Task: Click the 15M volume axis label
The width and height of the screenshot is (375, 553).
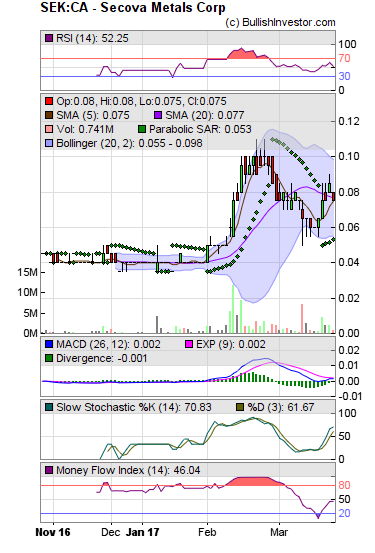Action: click(27, 272)
